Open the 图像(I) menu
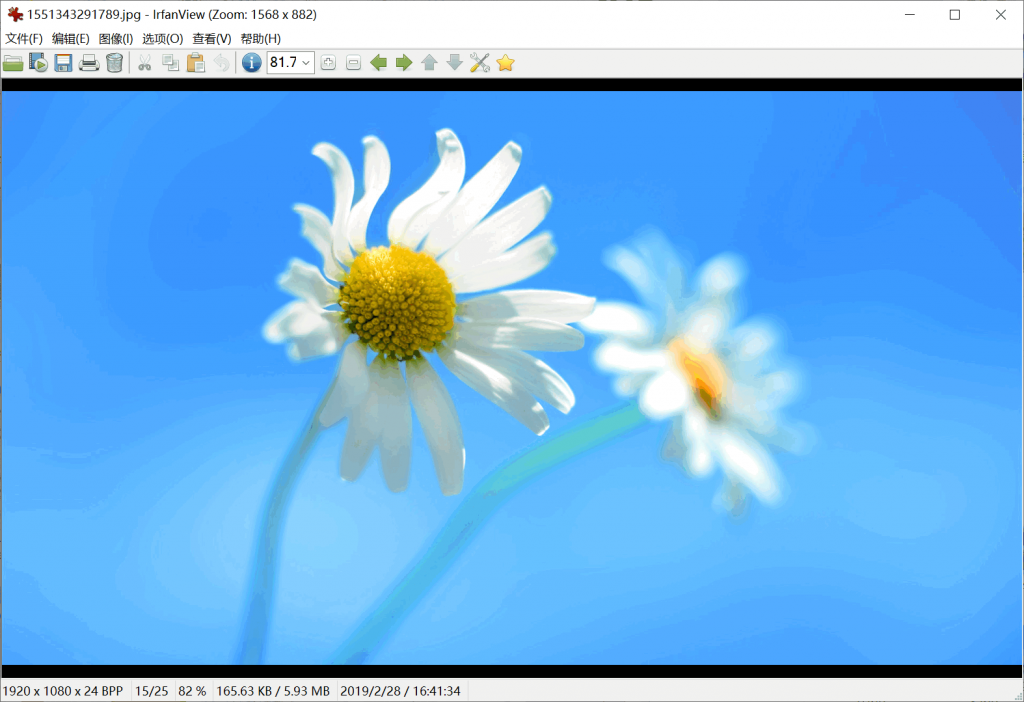1024x702 pixels. click(116, 39)
